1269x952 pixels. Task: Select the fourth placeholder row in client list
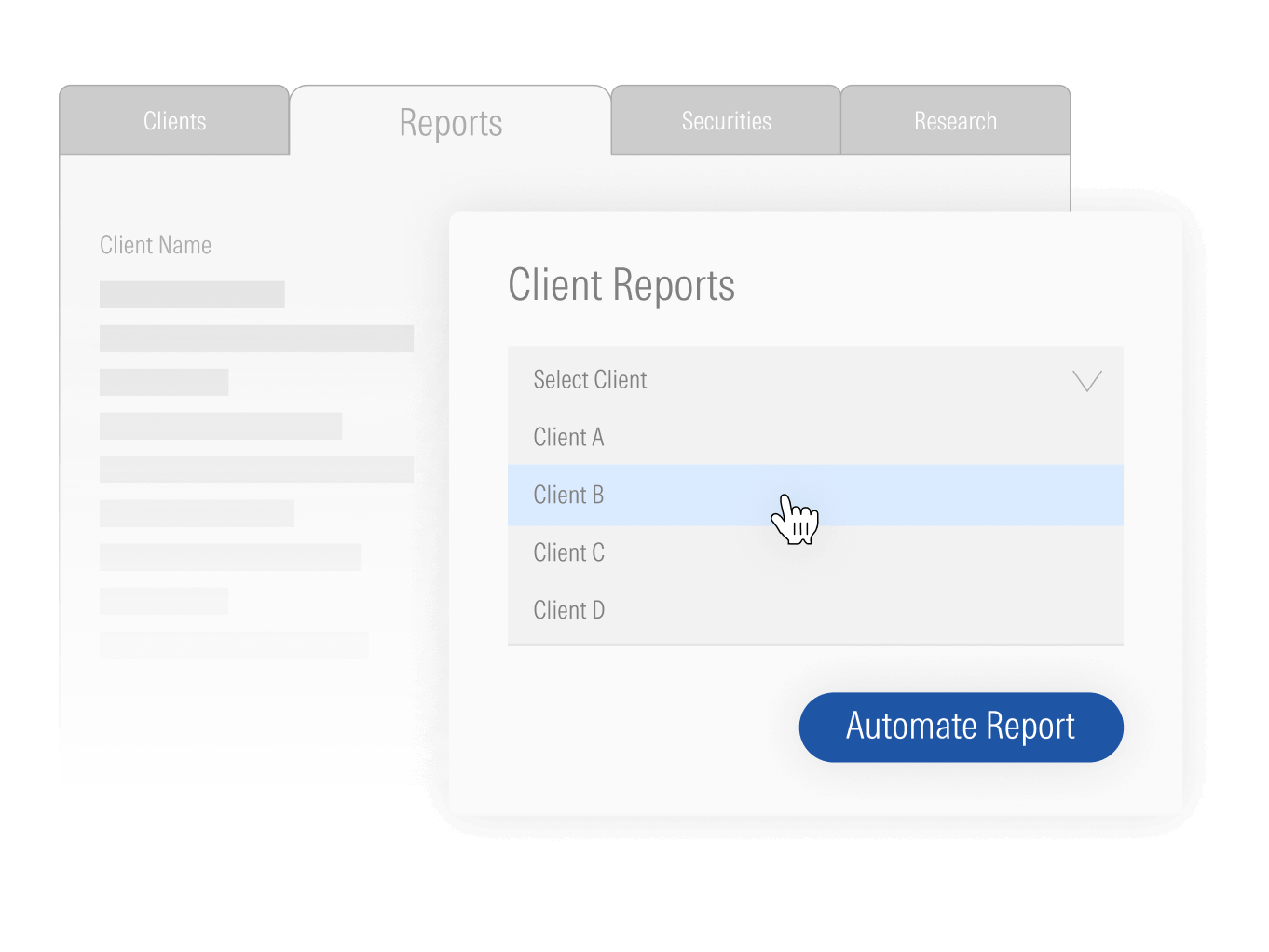coord(221,426)
